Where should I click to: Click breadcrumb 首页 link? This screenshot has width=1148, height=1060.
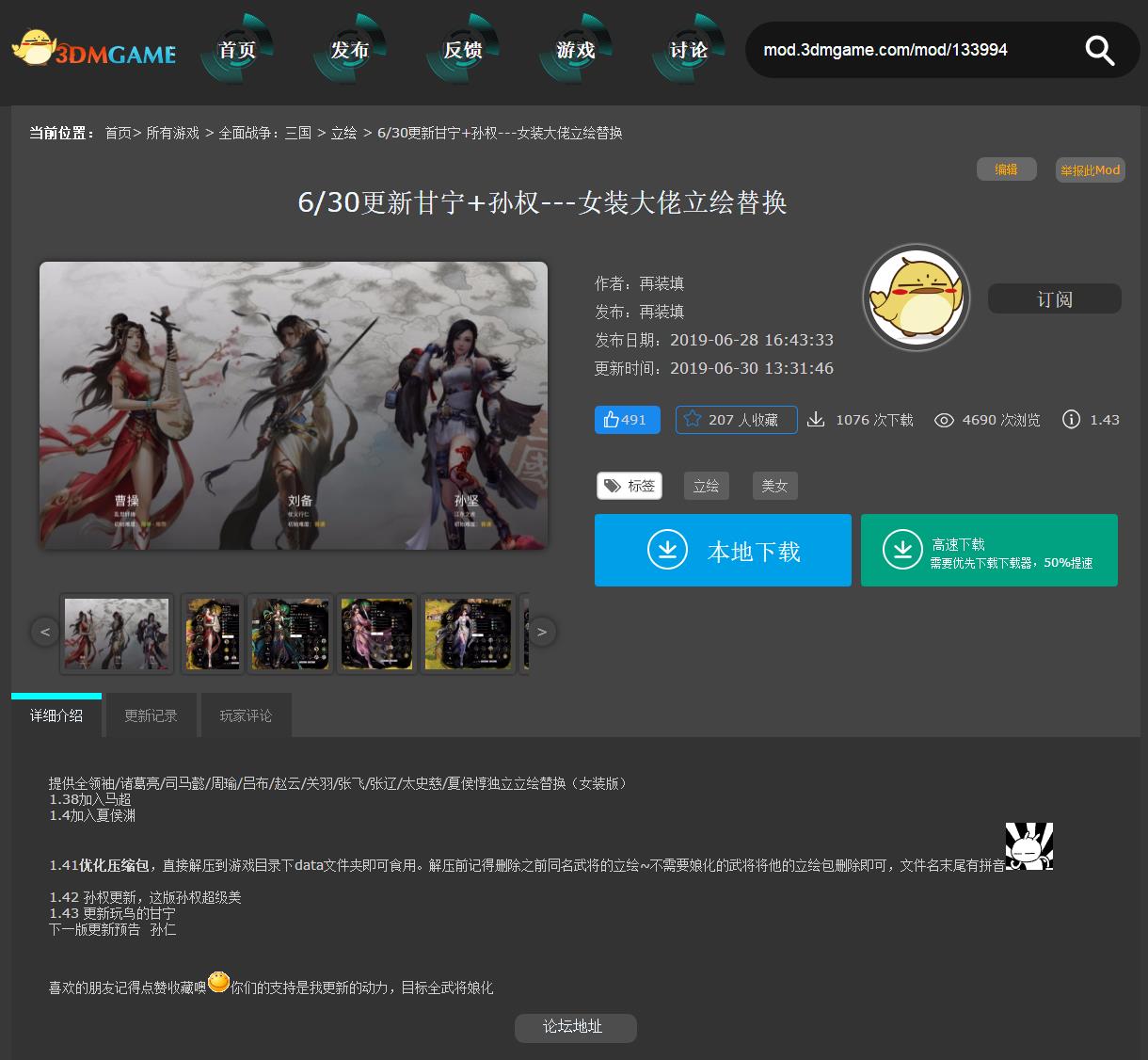118,133
